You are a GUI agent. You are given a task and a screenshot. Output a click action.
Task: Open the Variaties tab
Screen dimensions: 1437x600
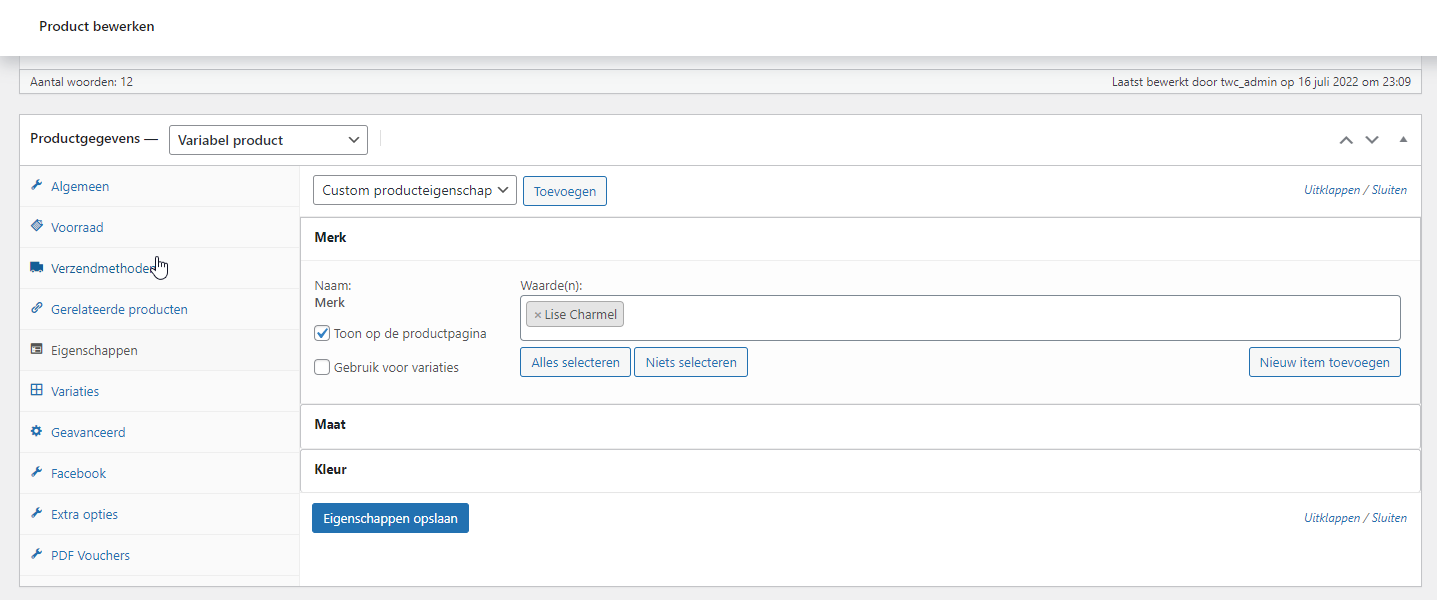[x=160, y=391]
